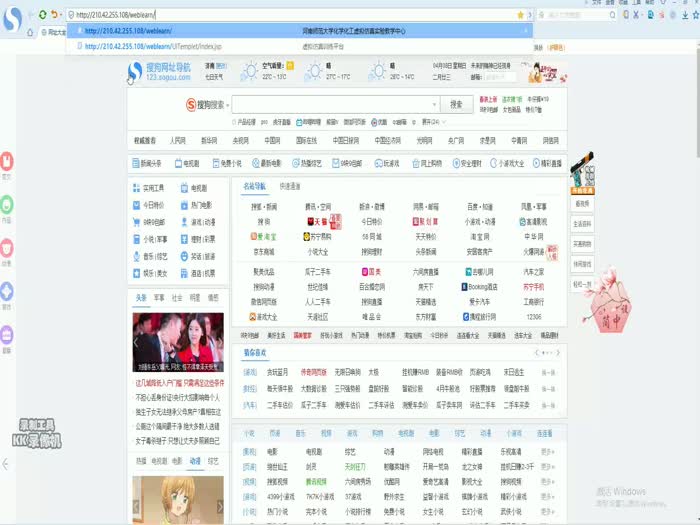Click the Sogou browser logo icon

click(15, 18)
